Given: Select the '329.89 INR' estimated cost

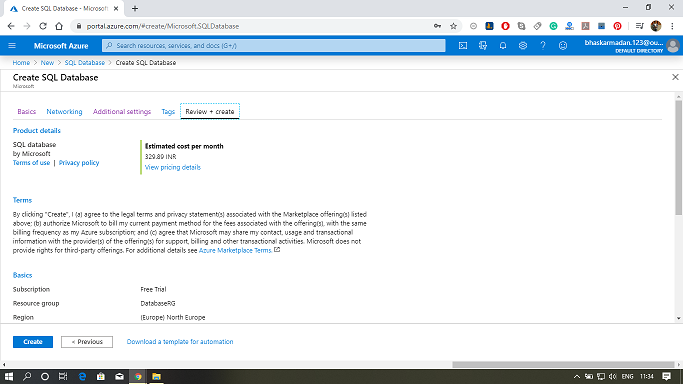Looking at the screenshot, I should (160, 157).
